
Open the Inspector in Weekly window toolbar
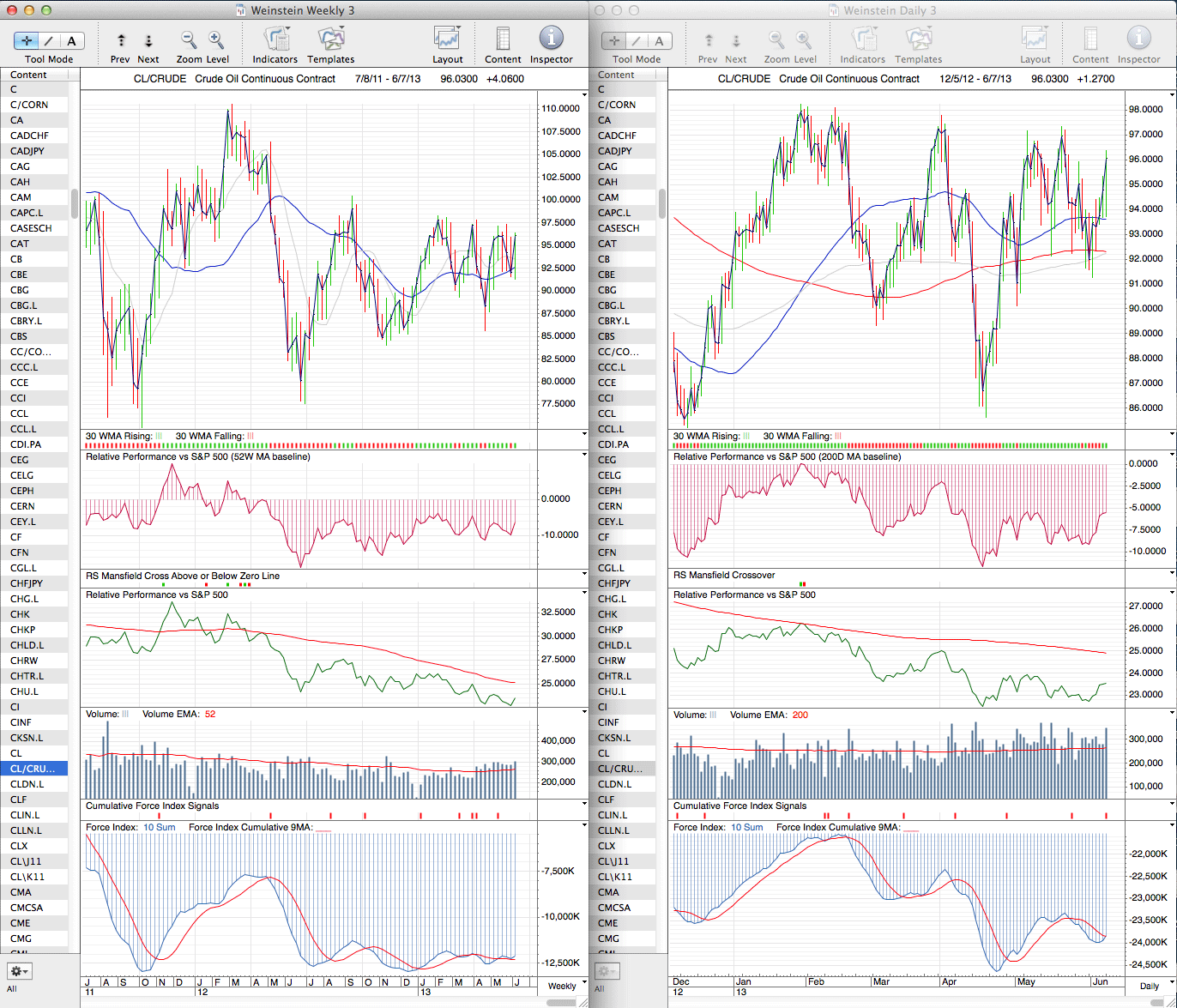click(551, 39)
